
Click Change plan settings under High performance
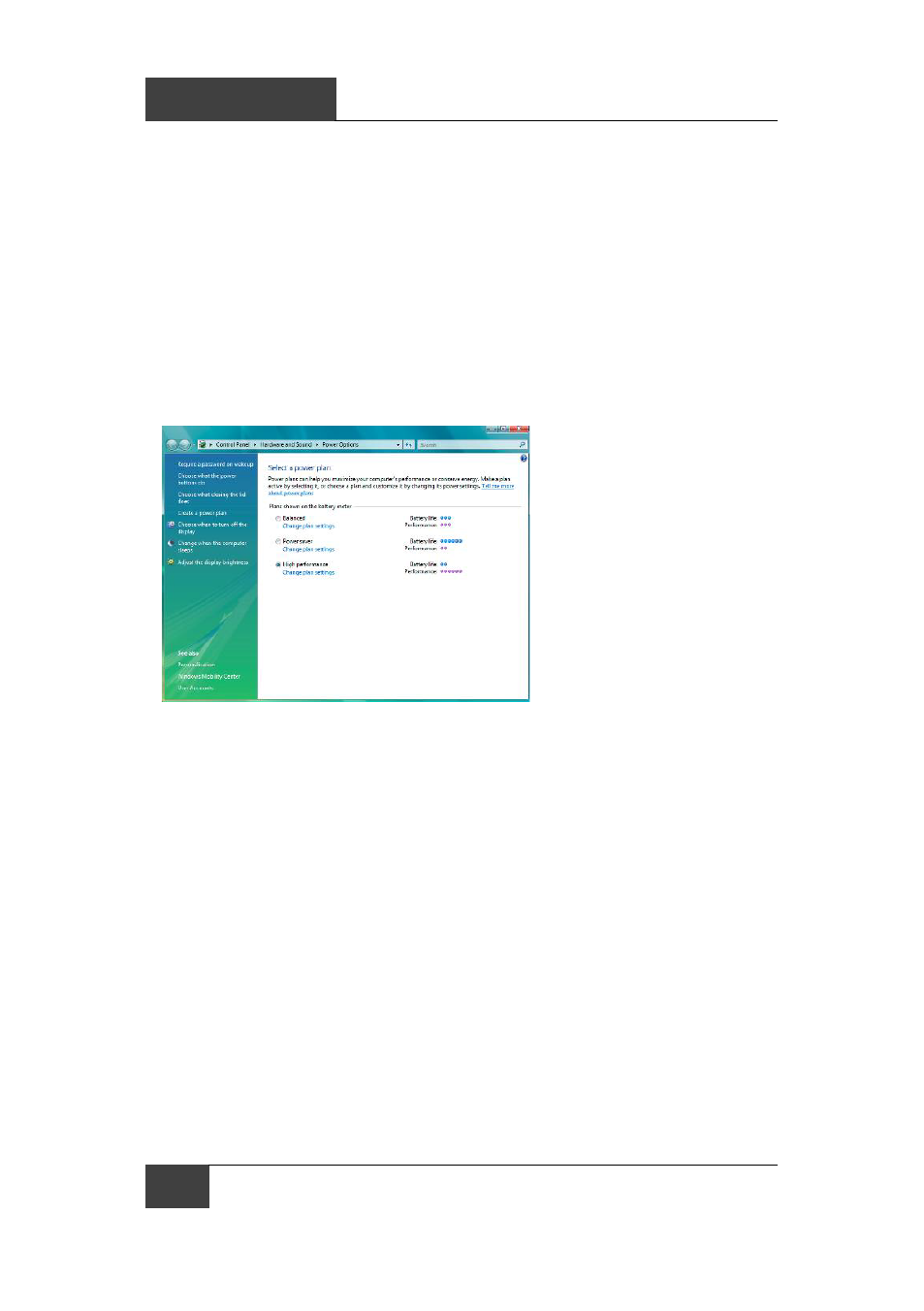(x=308, y=573)
